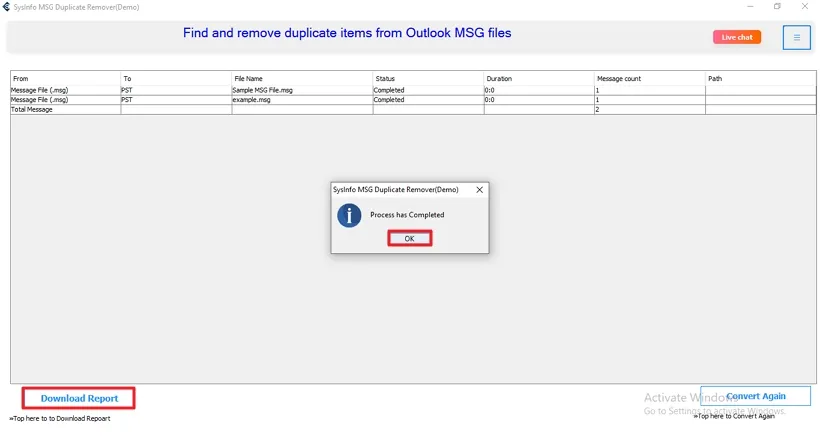Select the Duration column header
820x437 pixels.
(539, 78)
